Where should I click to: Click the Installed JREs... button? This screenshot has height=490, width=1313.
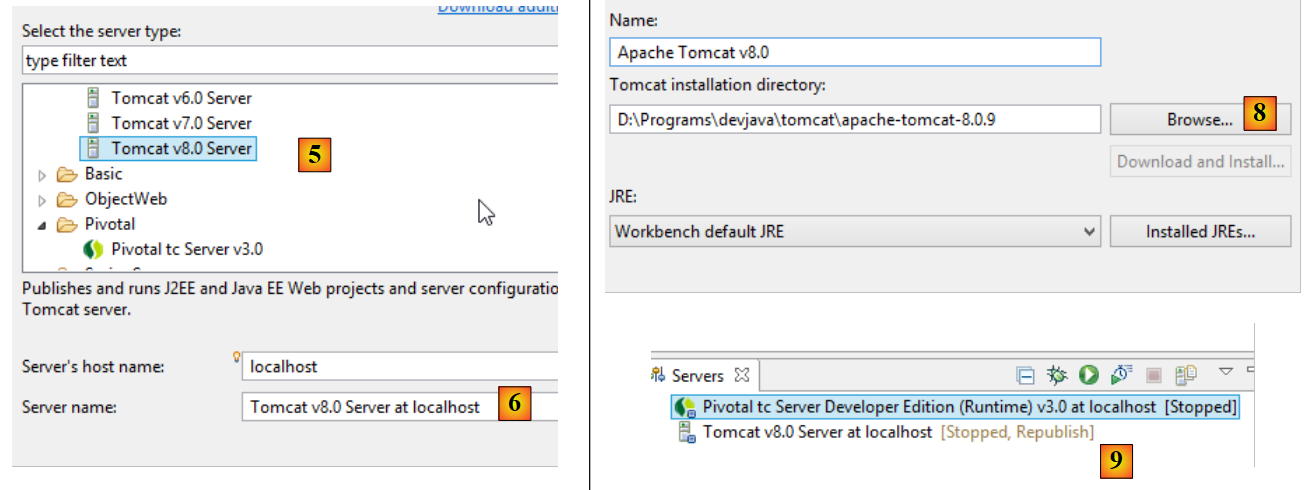click(1199, 231)
